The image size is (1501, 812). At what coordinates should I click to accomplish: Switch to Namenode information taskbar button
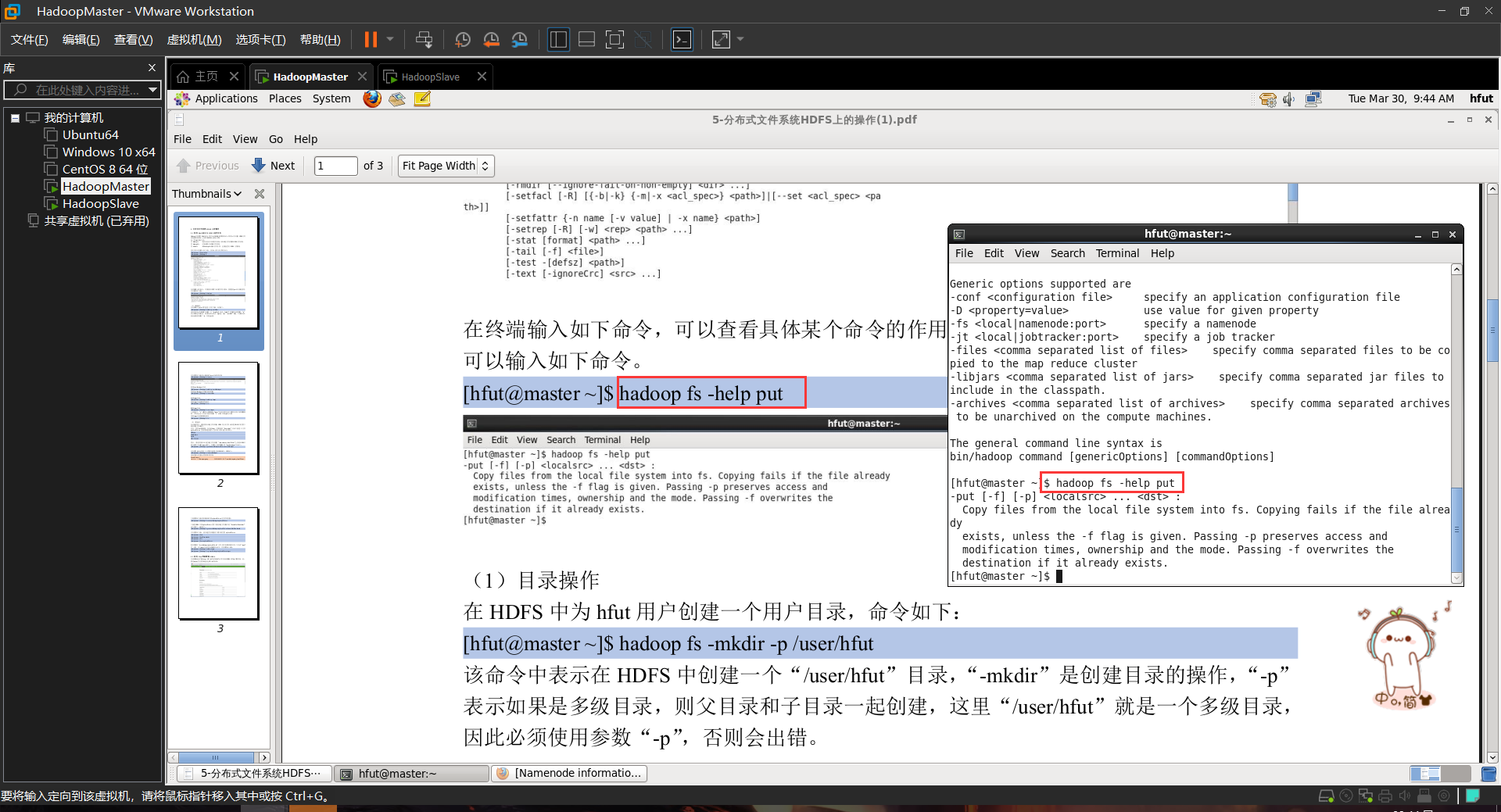point(570,773)
